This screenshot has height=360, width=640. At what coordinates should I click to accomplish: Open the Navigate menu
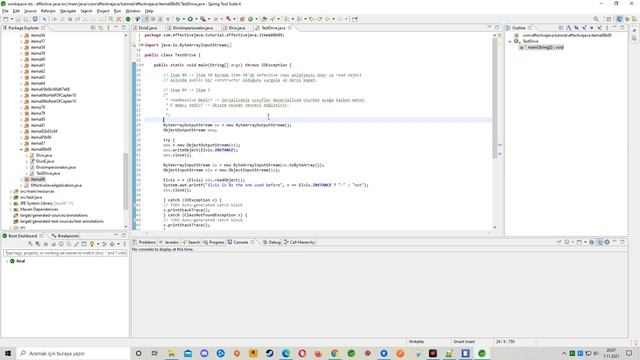pyautogui.click(x=68, y=11)
